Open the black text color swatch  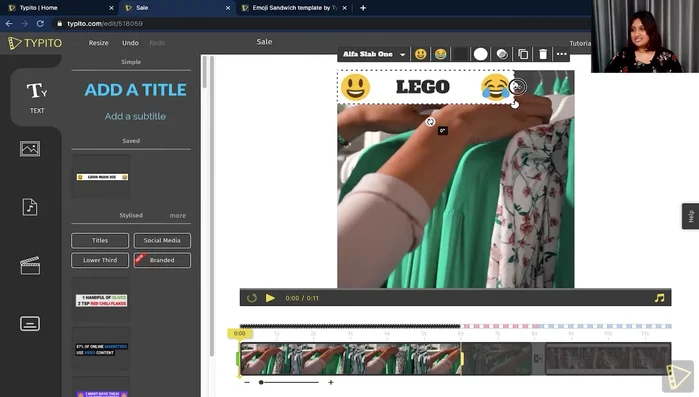461,54
